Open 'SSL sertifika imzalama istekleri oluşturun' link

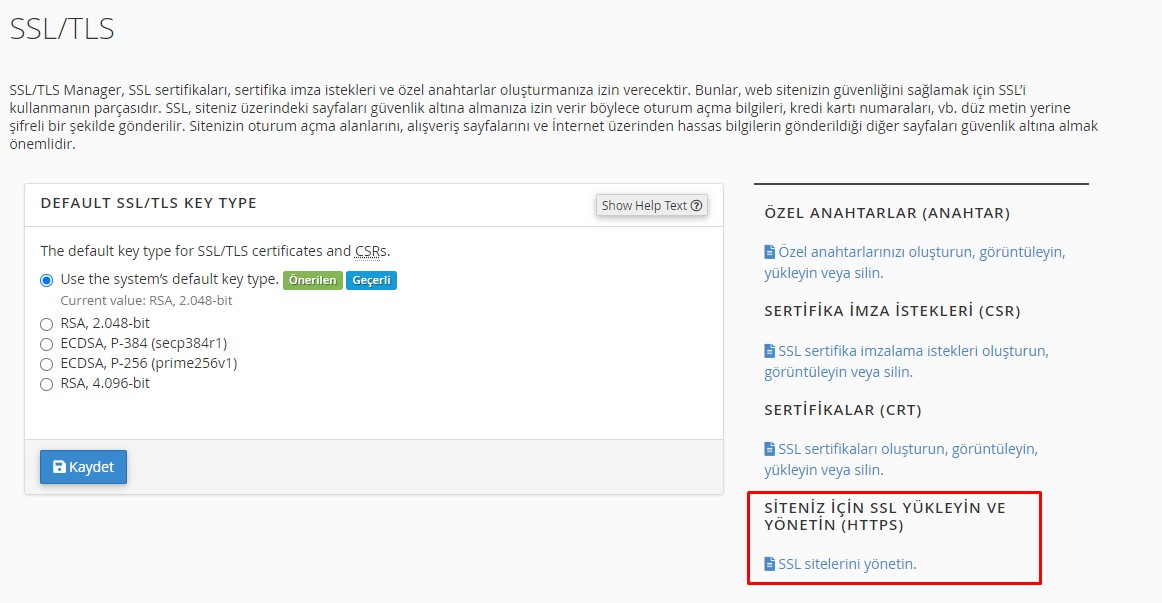pos(906,361)
